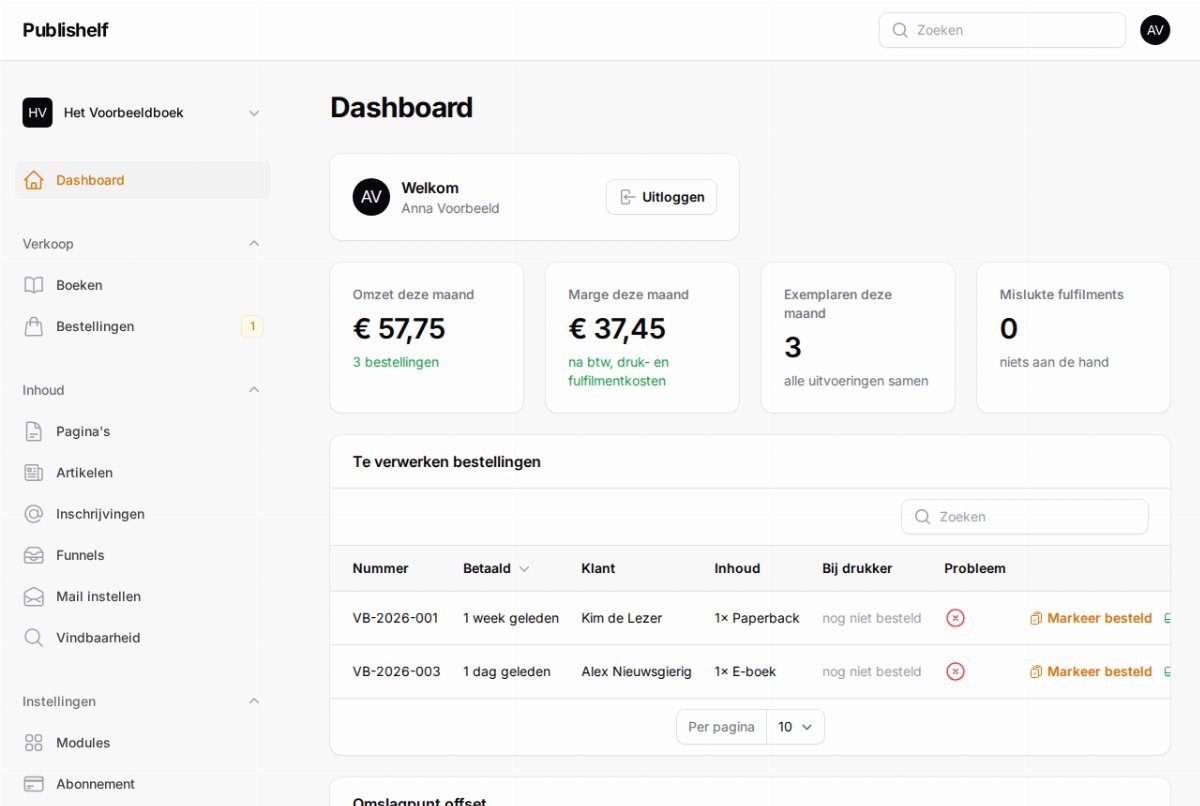Click the Inhoud column header
The image size is (1200, 806).
737,568
